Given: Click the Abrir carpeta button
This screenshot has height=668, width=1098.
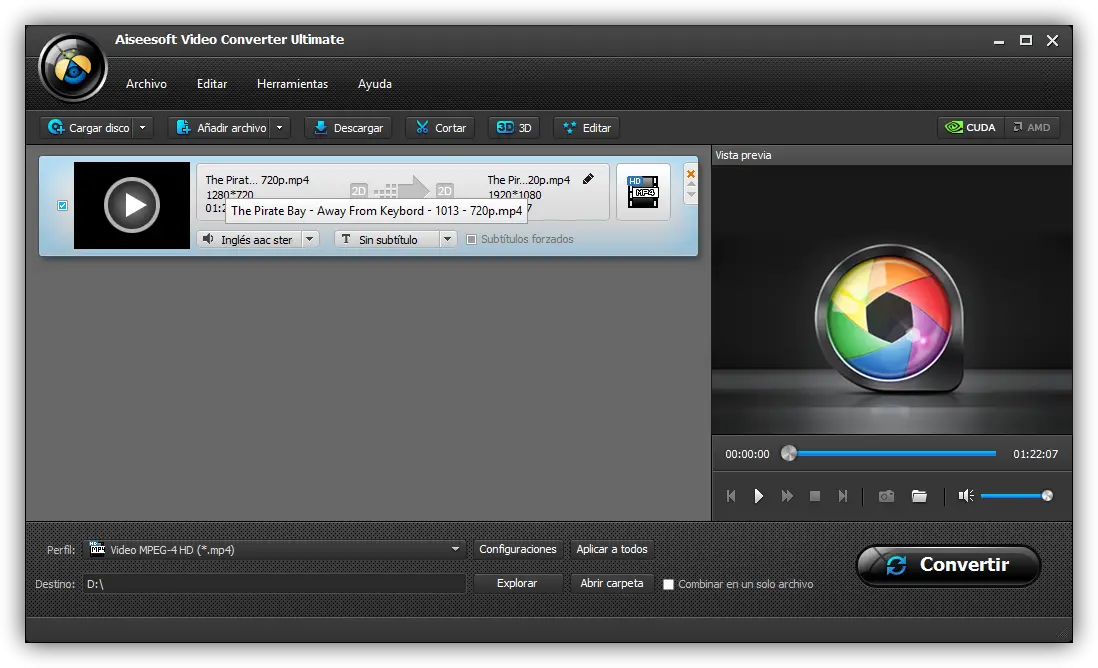Looking at the screenshot, I should pyautogui.click(x=611, y=583).
